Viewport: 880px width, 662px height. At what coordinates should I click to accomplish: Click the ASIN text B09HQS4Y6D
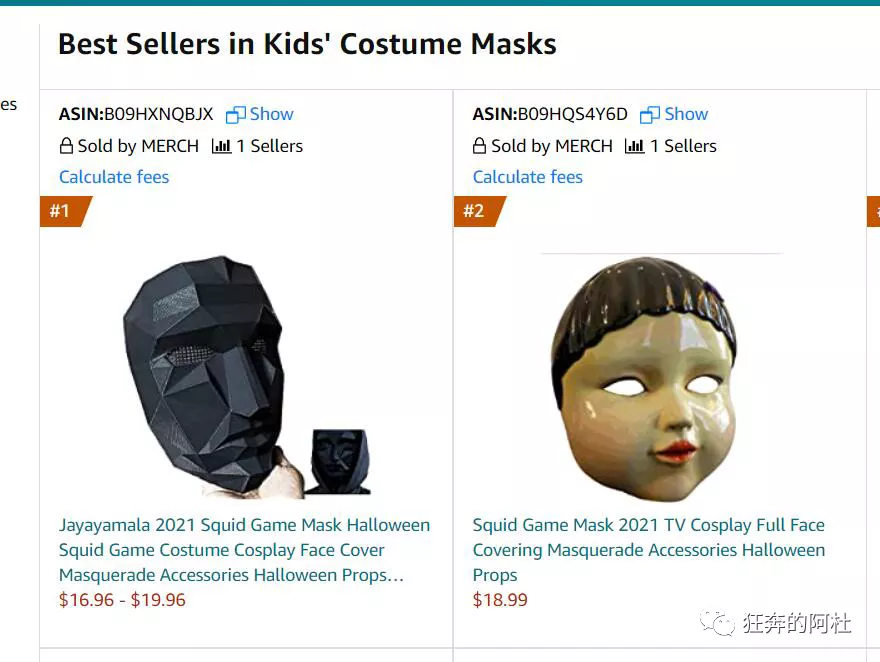tap(572, 114)
